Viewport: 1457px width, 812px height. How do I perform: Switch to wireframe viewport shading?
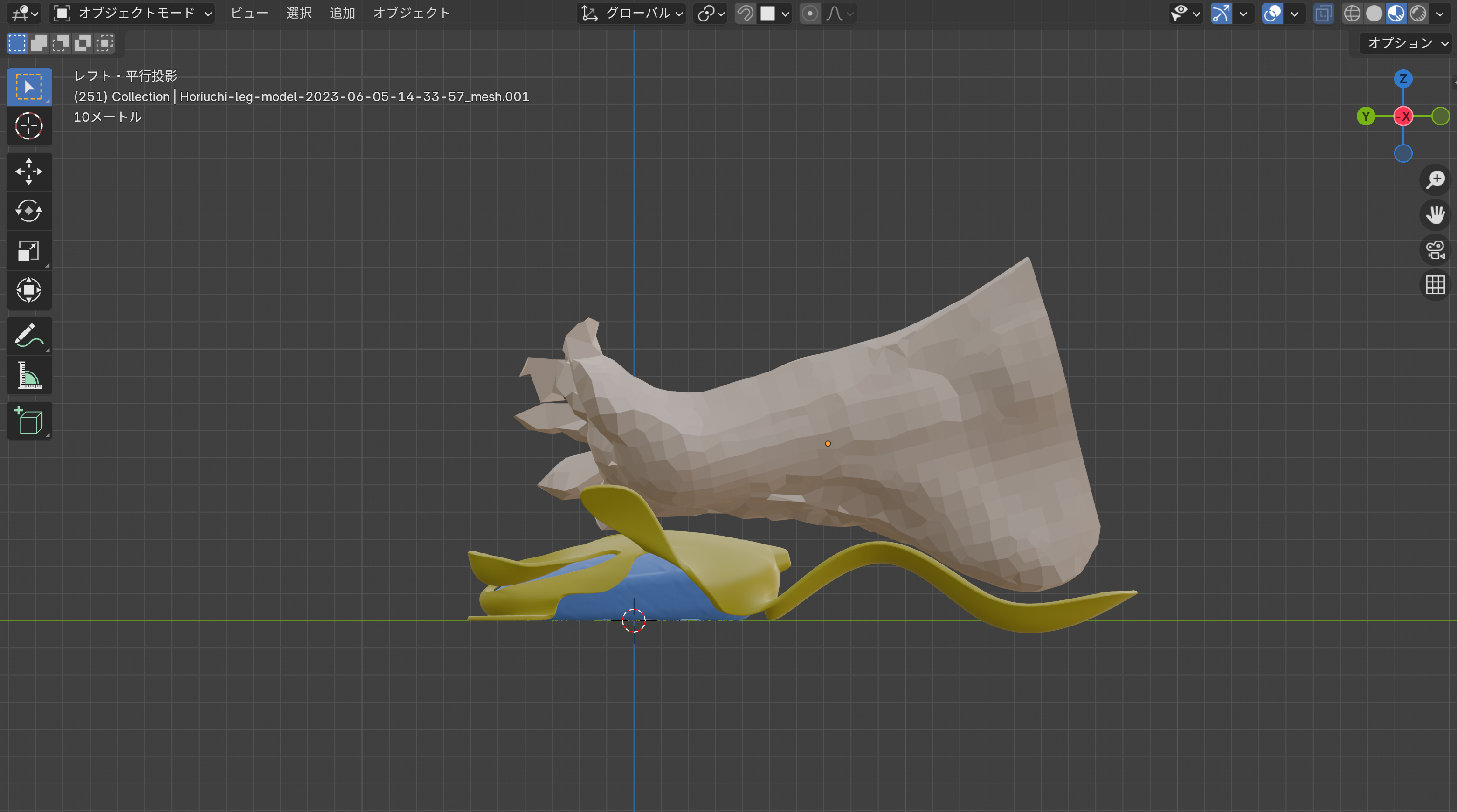1352,13
